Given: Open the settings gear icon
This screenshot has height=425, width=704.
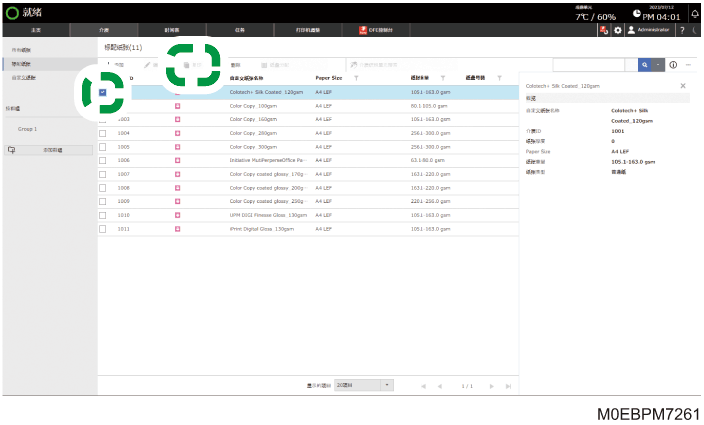Looking at the screenshot, I should (x=618, y=30).
